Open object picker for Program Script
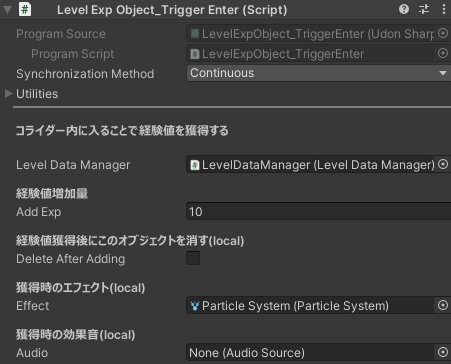 tap(443, 53)
